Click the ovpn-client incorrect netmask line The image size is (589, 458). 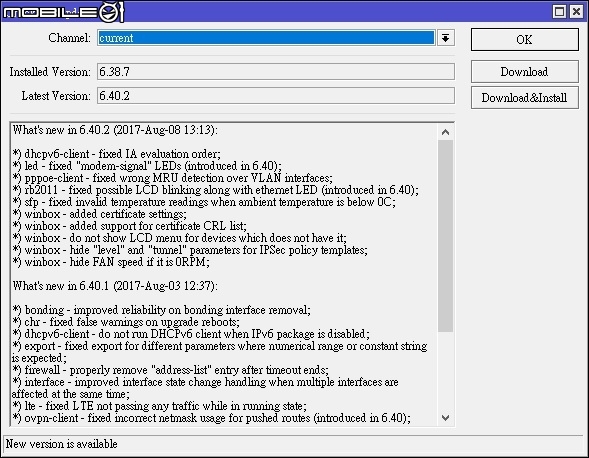pos(212,418)
